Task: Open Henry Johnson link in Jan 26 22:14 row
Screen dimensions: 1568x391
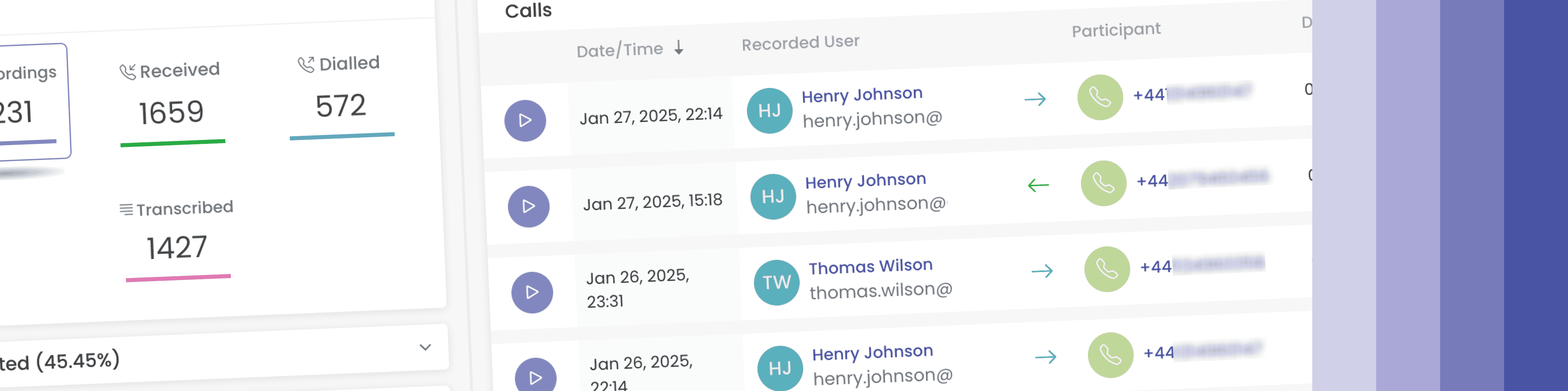Action: pos(872,352)
